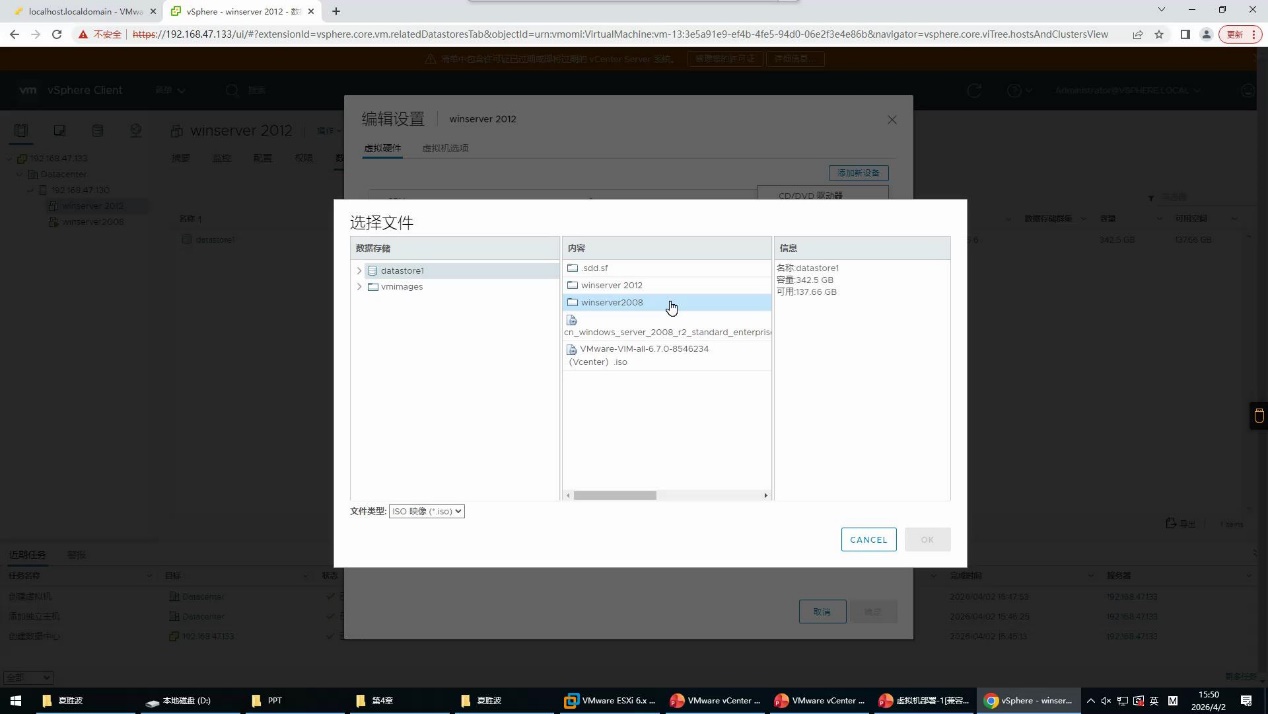Open the vSphere help icon menu

[1019, 90]
